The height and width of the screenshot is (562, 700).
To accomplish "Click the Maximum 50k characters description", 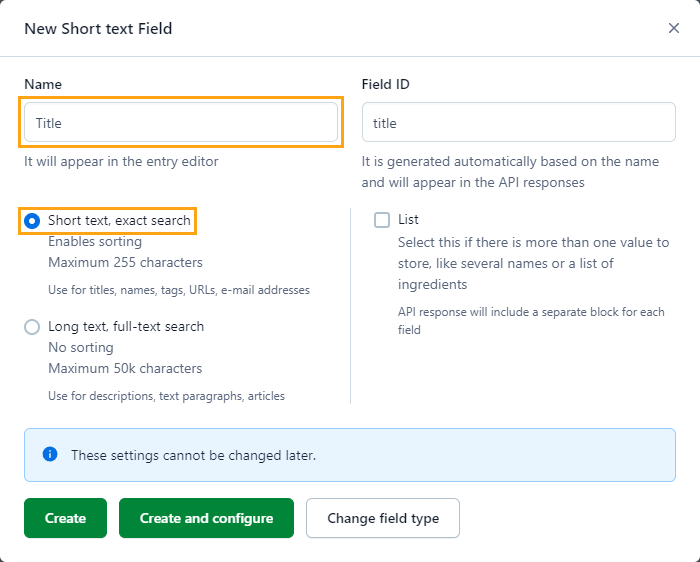I will (125, 368).
